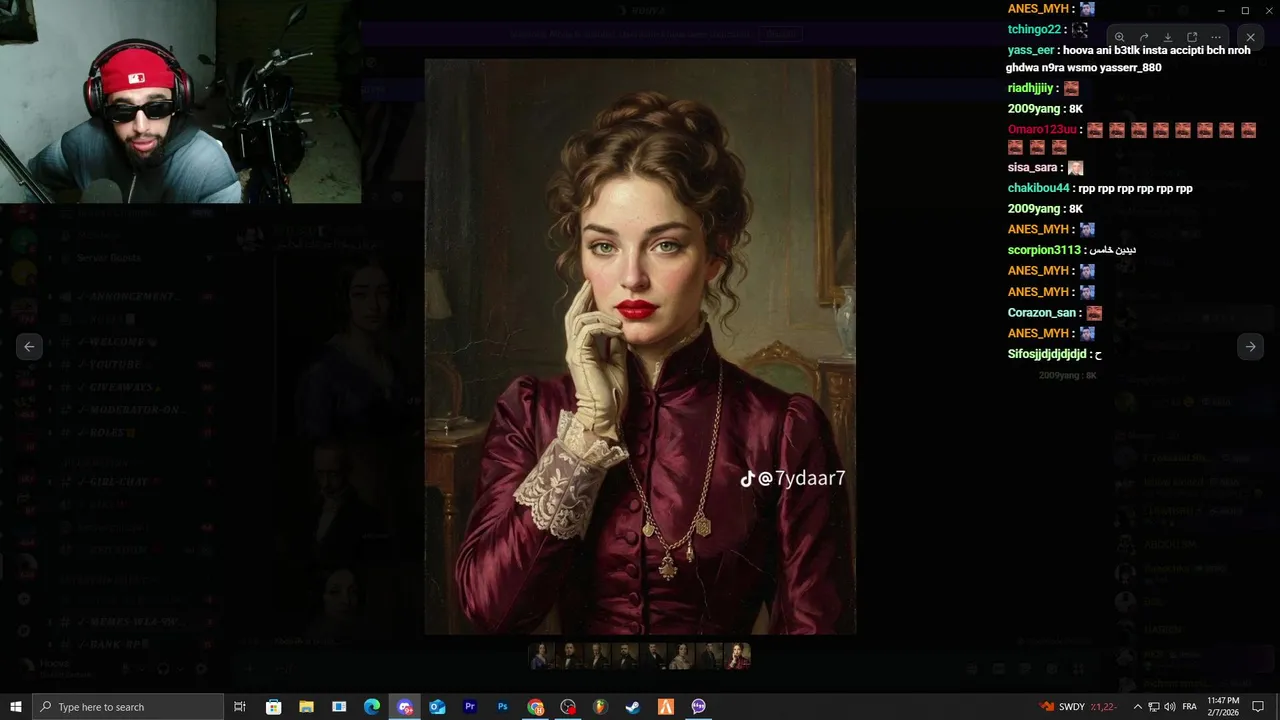Click the chat username Corazon_san
The width and height of the screenshot is (1280, 720).
tap(1042, 312)
